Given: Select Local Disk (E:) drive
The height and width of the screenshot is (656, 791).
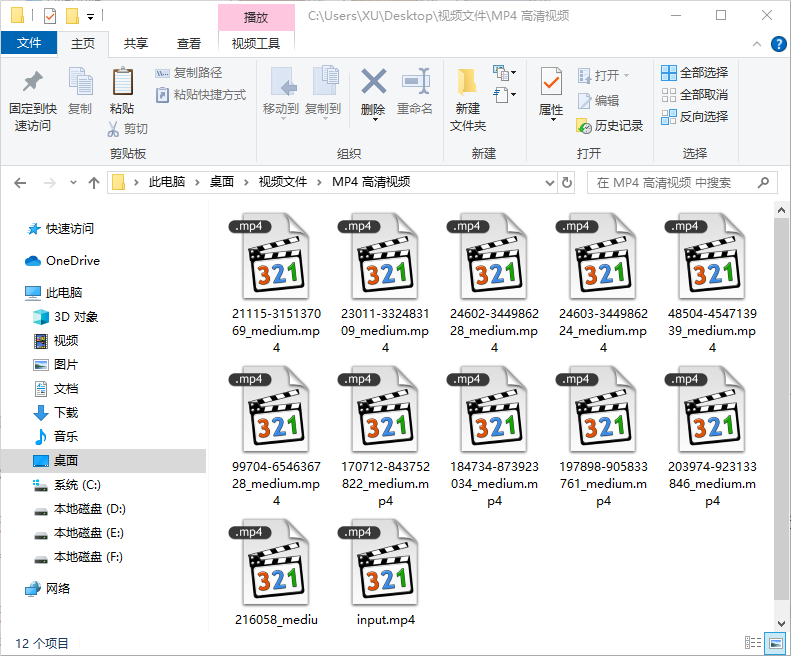Looking at the screenshot, I should click(x=78, y=533).
